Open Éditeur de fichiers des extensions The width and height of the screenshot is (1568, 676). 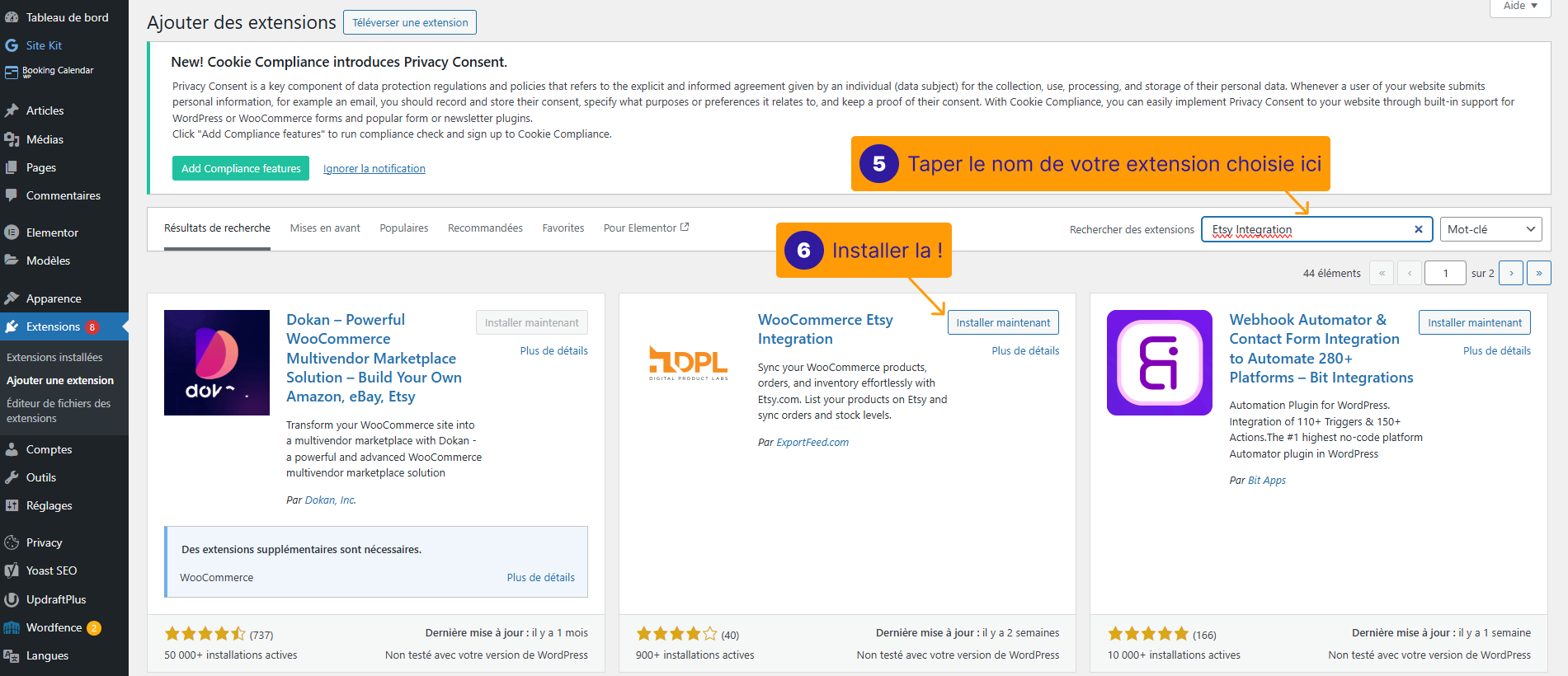(x=59, y=411)
